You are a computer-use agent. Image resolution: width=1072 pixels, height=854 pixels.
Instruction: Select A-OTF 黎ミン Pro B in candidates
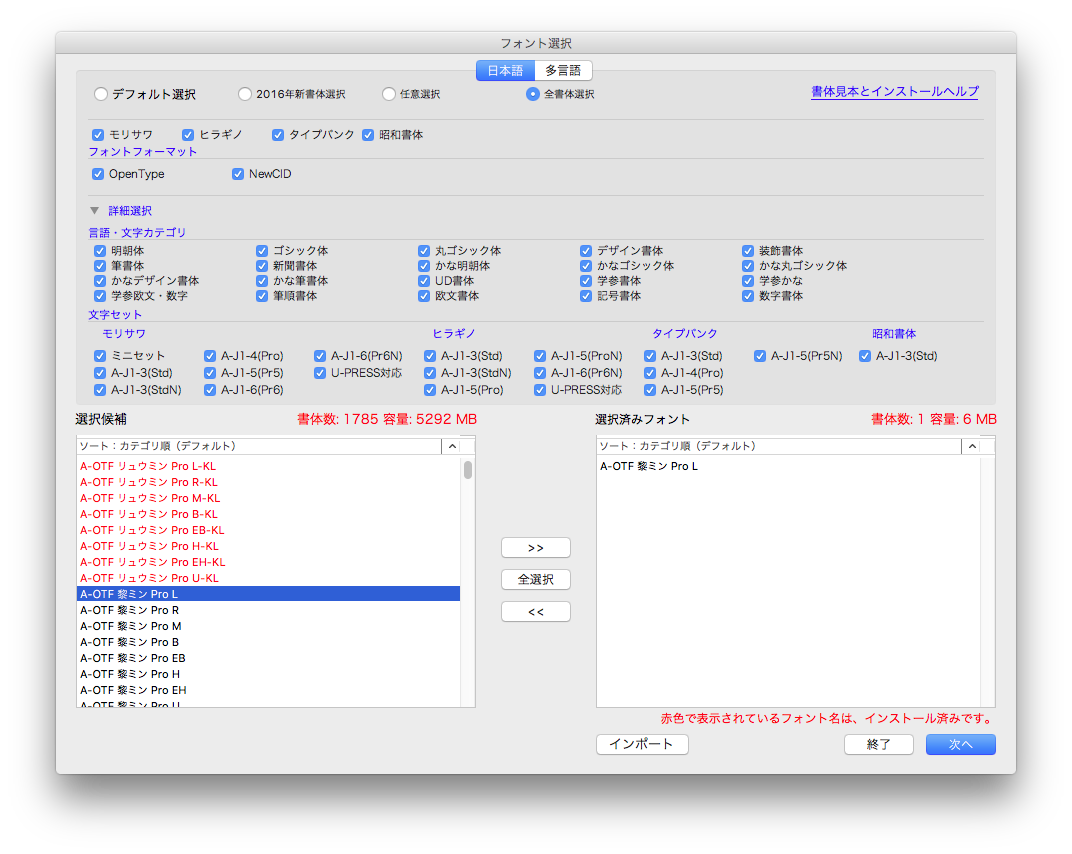[x=269, y=643]
